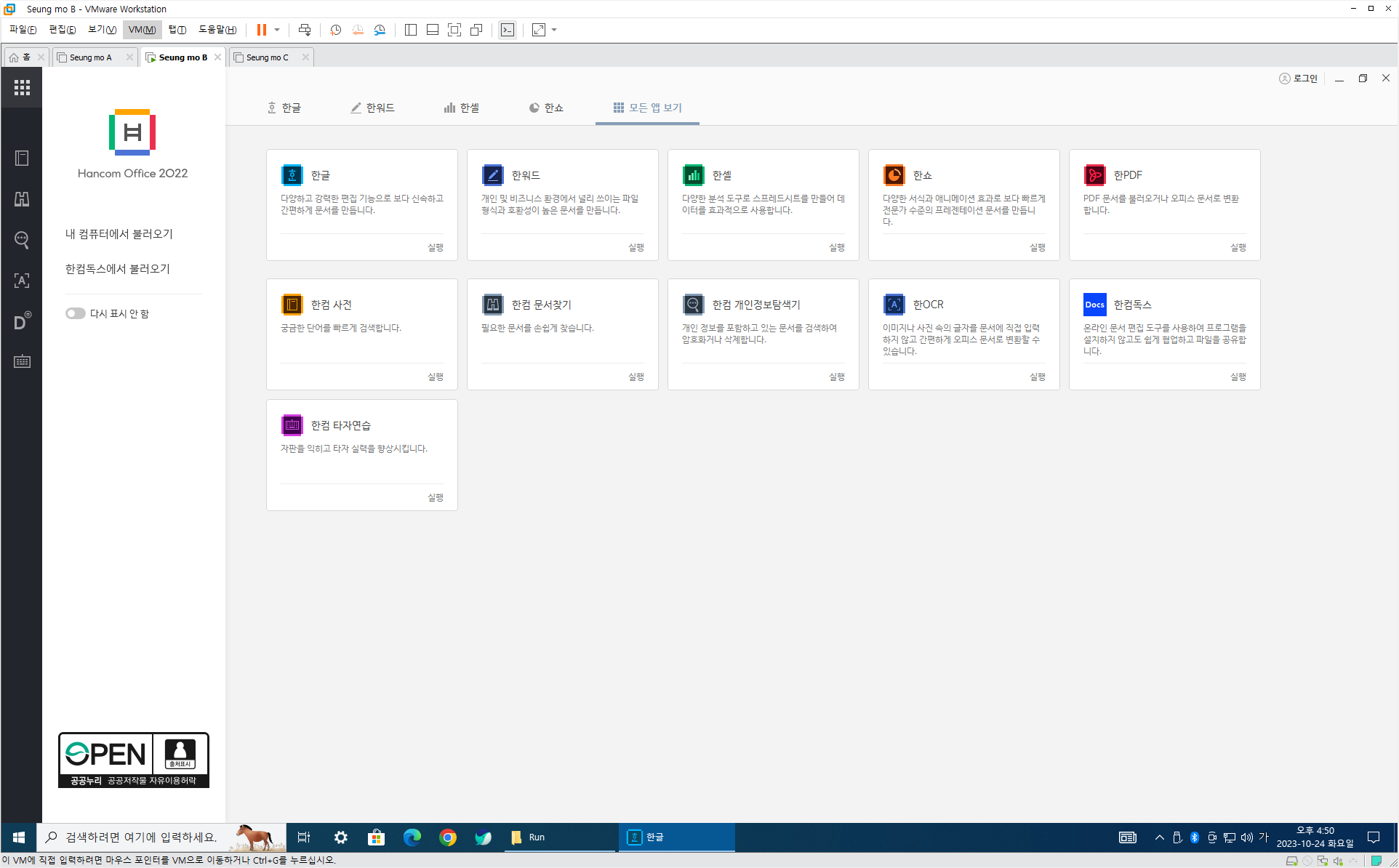Screen dimensions: 1399x868
Task: Click the document finder icon in left sidebar
Action: point(22,199)
